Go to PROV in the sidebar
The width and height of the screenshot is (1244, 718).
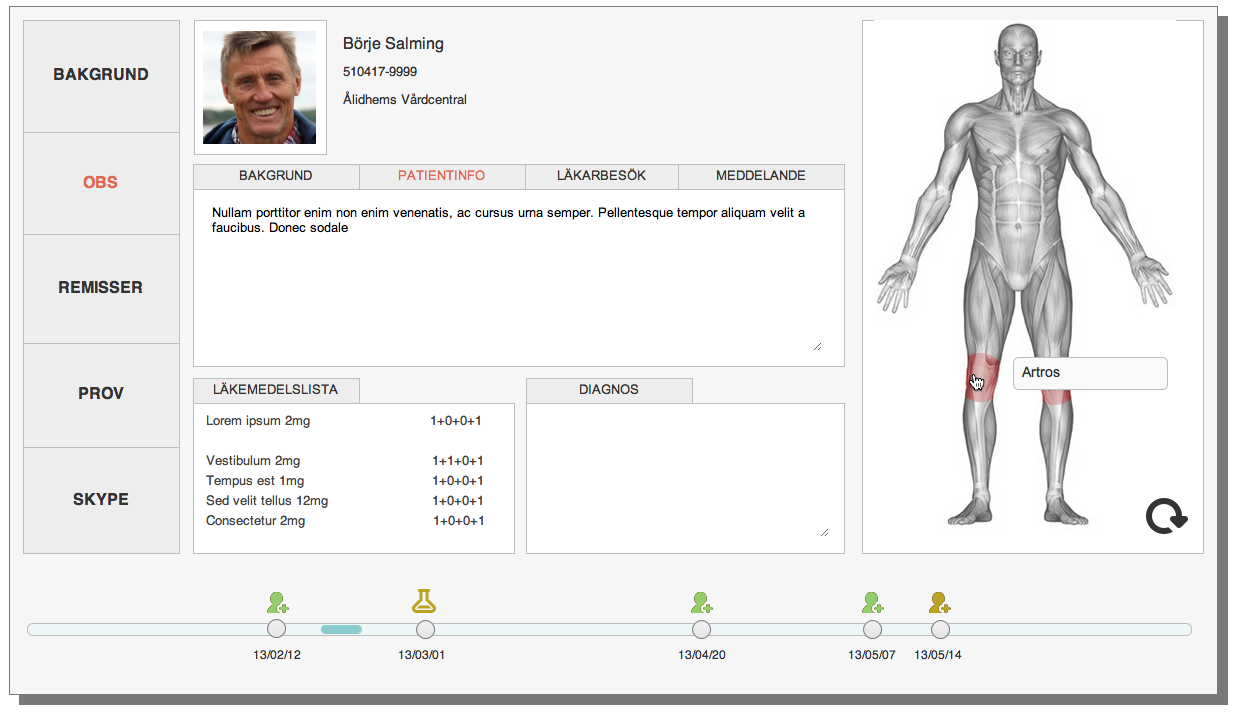point(101,395)
